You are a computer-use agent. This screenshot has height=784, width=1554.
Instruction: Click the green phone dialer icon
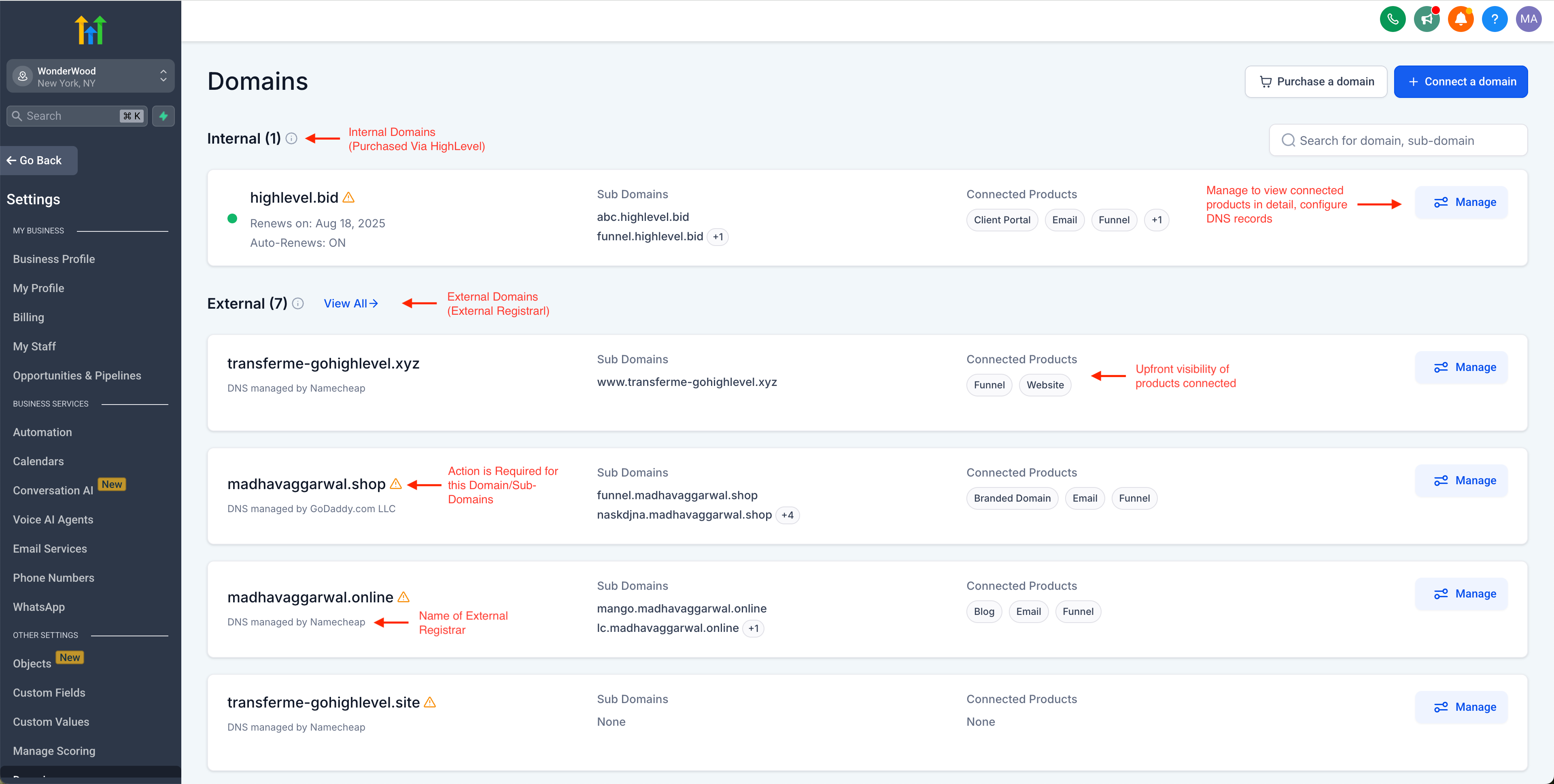(1392, 19)
